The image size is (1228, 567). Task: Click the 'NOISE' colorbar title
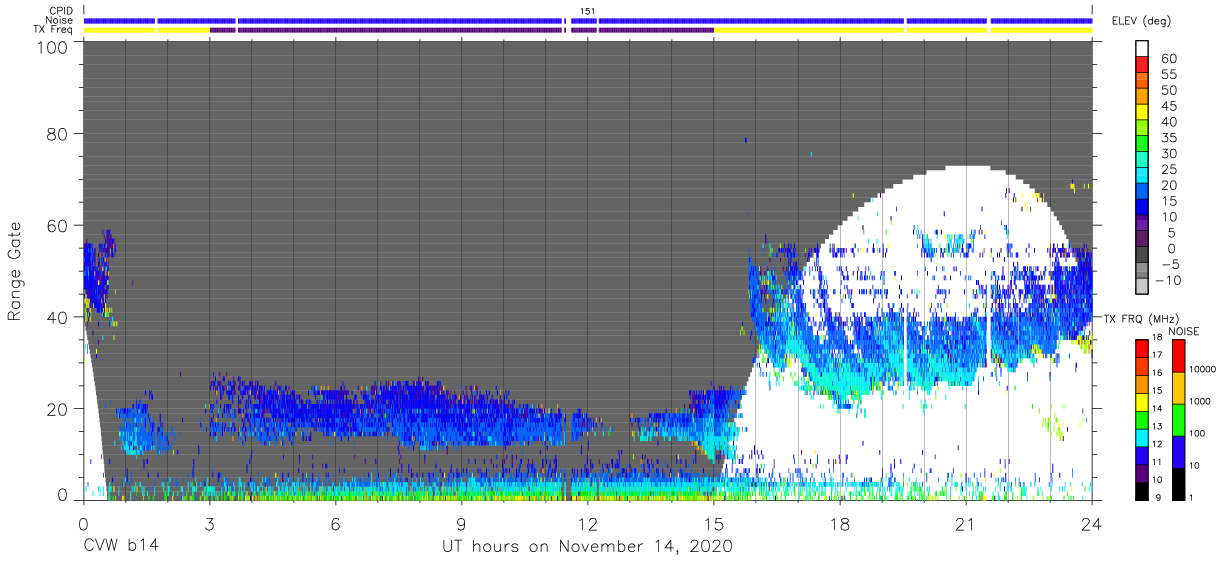tap(1184, 331)
